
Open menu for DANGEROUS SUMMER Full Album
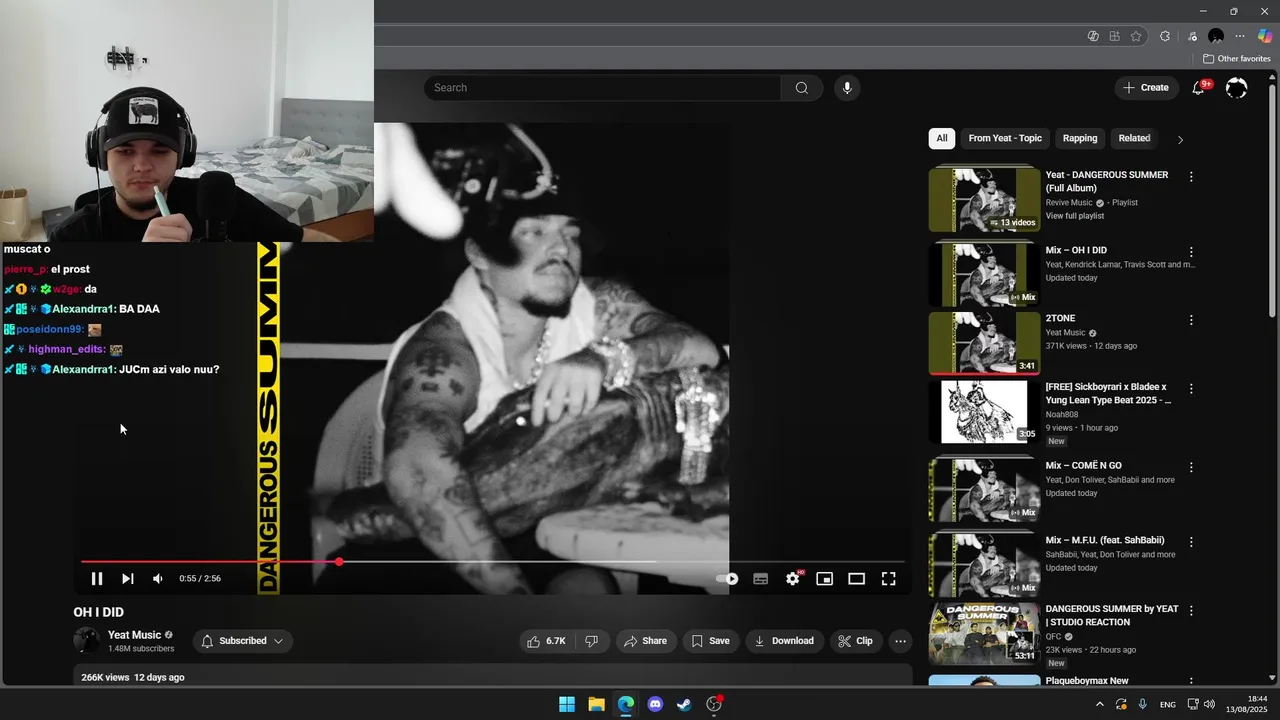coord(1191,176)
